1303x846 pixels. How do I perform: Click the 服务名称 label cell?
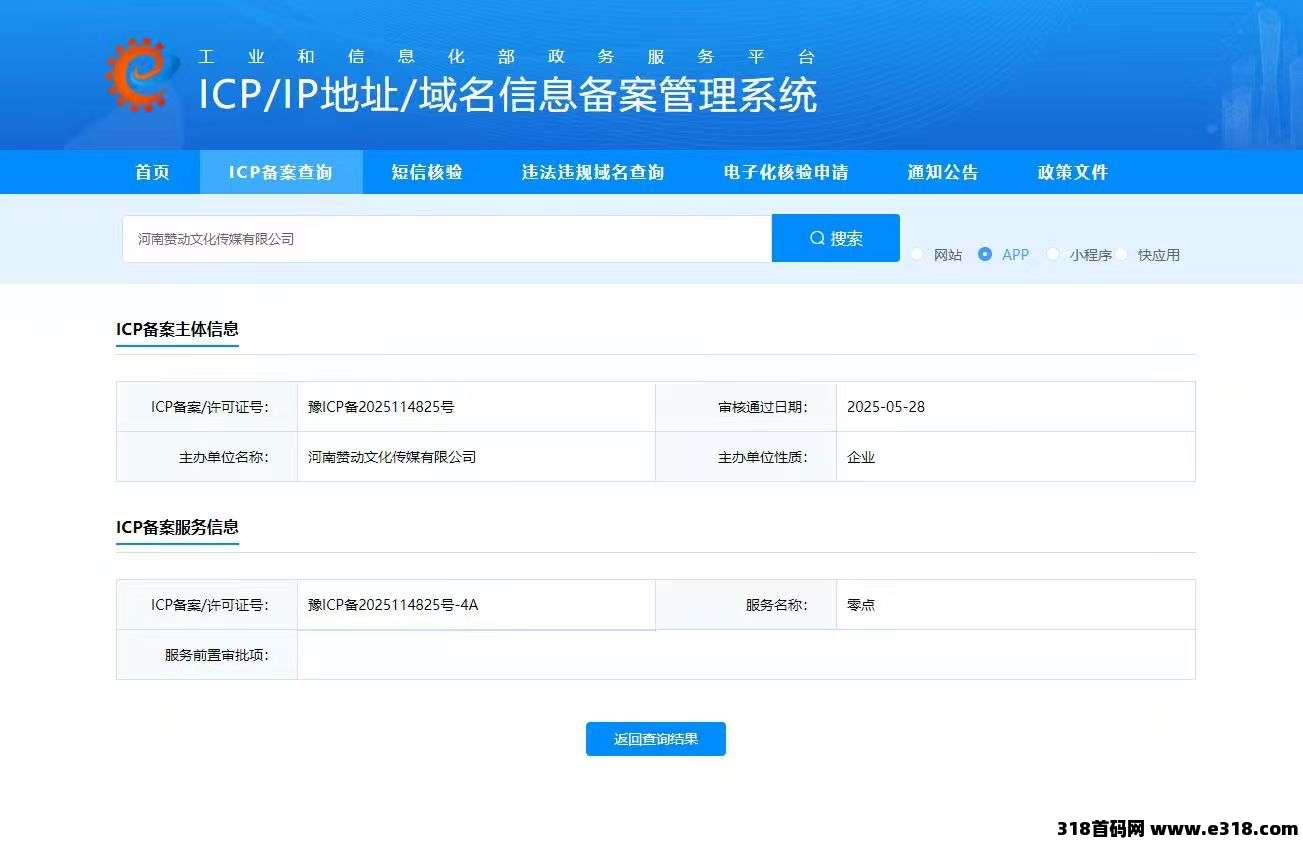(746, 605)
